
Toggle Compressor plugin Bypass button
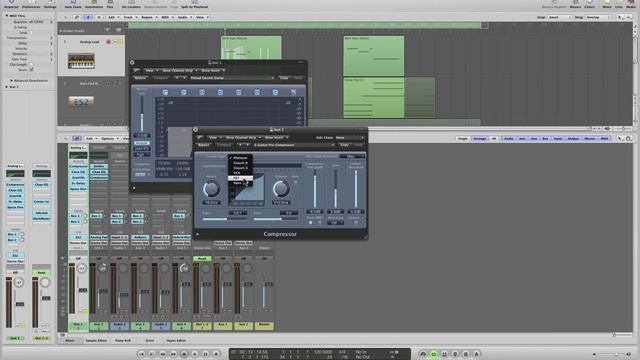(x=203, y=145)
